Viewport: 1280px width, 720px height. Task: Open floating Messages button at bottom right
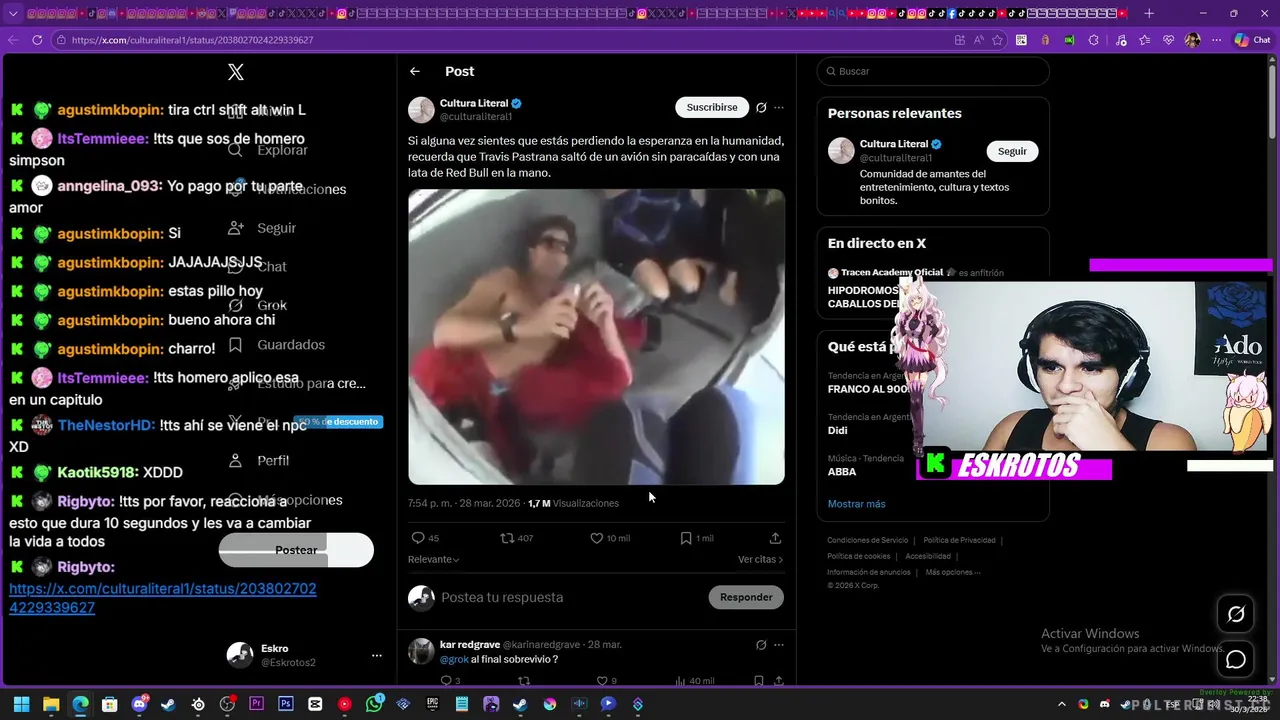coord(1236,660)
